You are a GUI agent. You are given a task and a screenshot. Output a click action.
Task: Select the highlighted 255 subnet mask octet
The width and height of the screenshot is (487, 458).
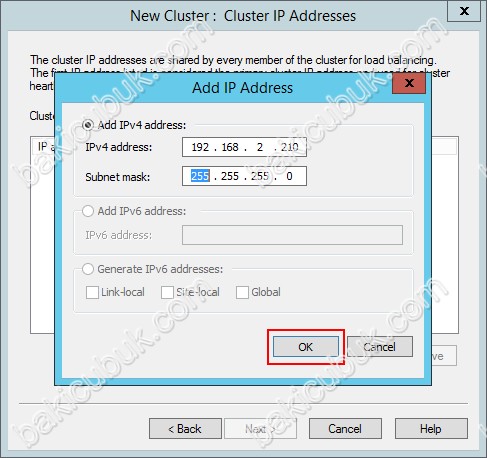pos(200,176)
